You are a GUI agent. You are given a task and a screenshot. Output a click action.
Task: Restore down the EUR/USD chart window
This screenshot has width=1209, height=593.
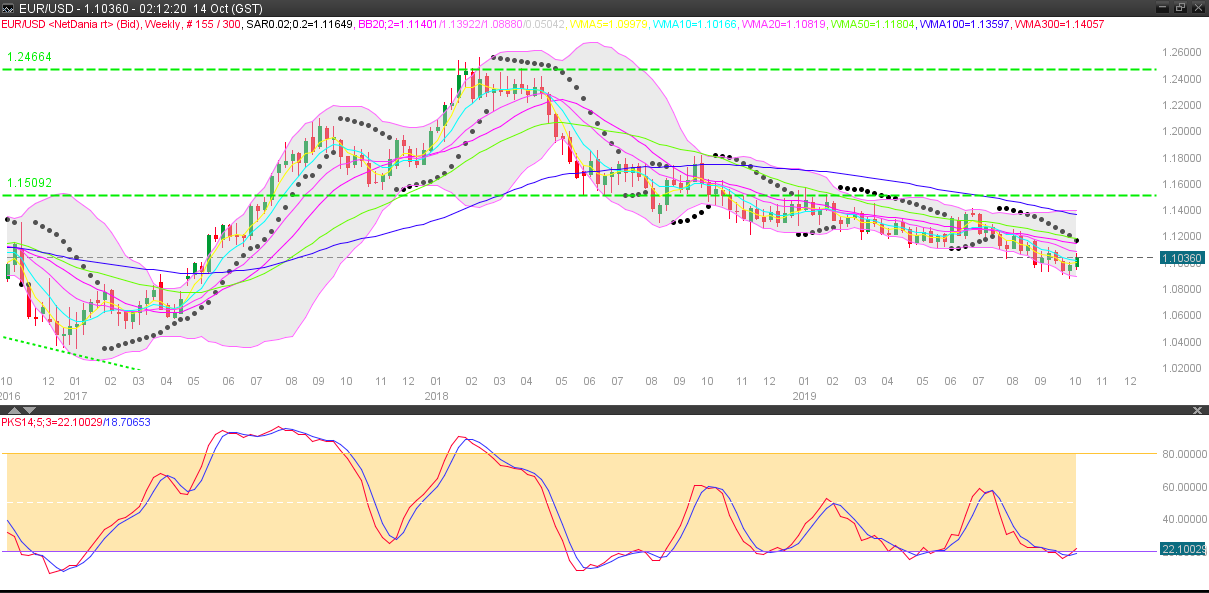point(1180,7)
